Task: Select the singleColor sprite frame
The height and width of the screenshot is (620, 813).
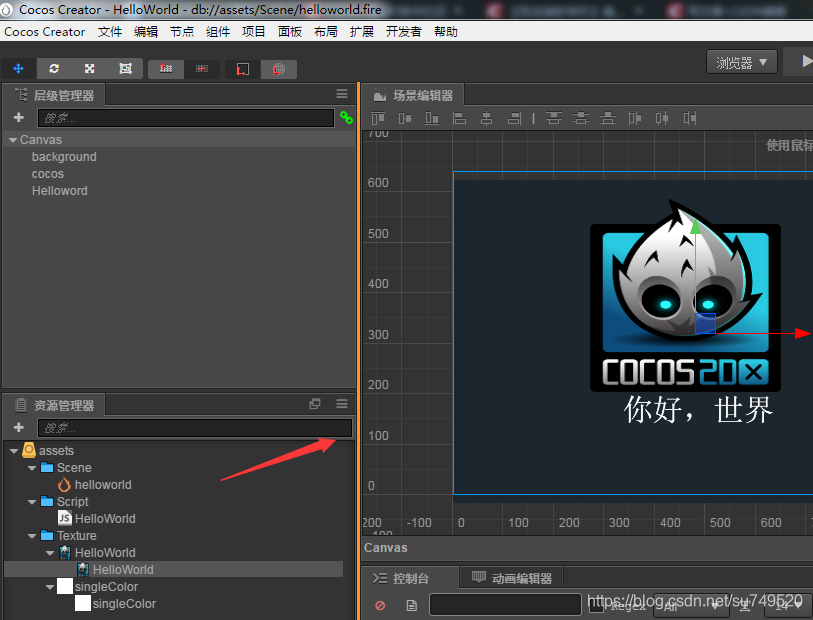Action: tap(124, 603)
